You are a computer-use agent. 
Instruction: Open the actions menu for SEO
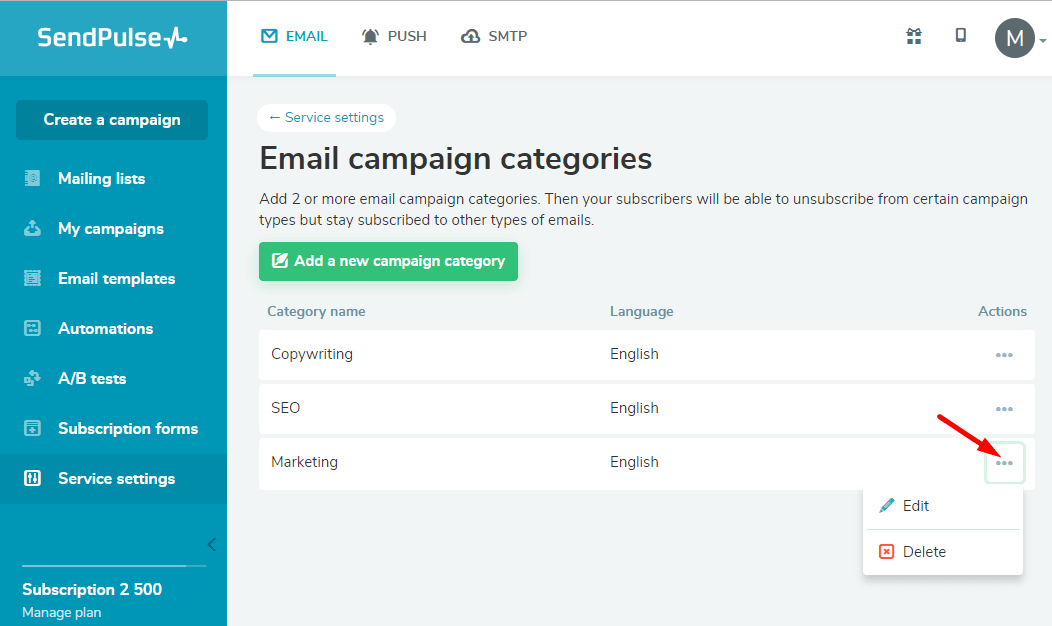[x=1003, y=409]
